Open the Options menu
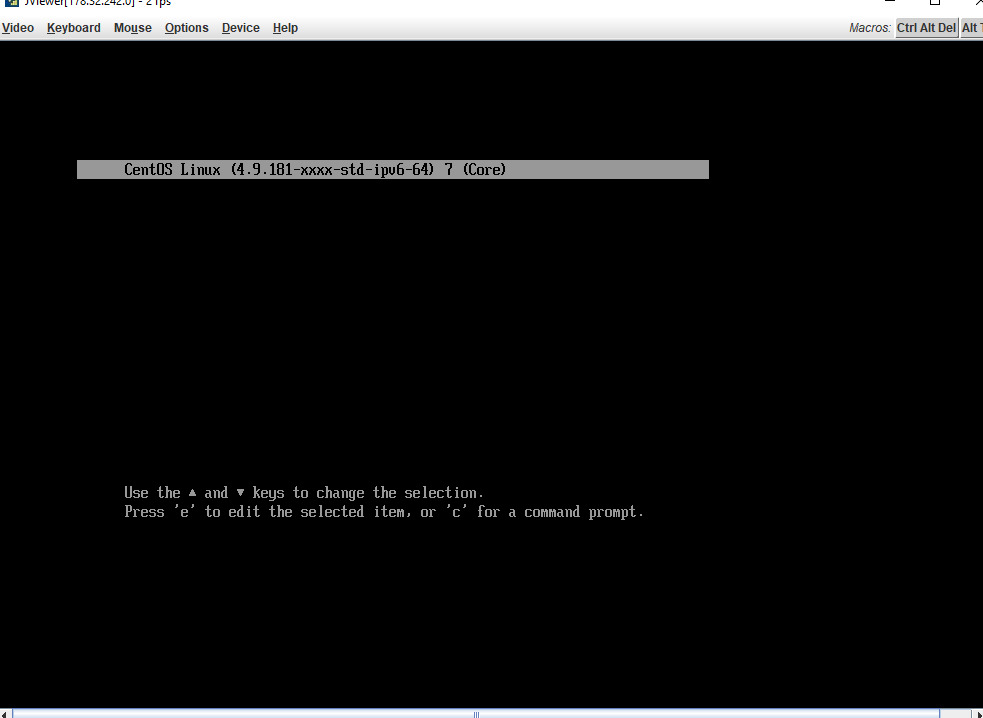This screenshot has height=718, width=983. tap(186, 28)
